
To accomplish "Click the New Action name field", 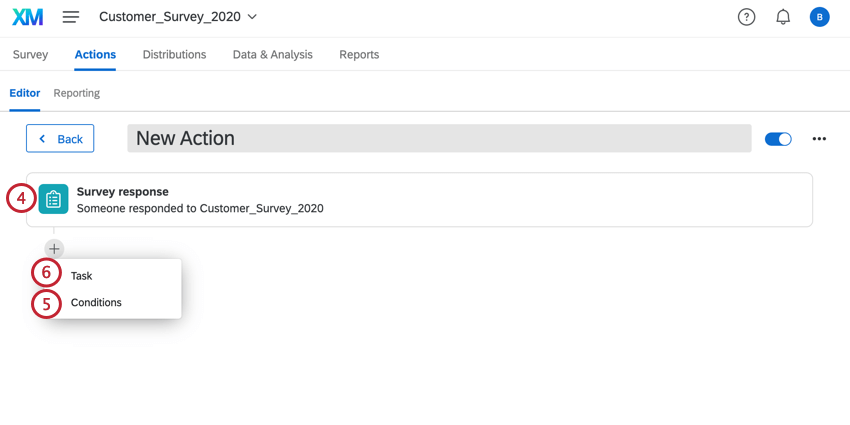I will pos(439,138).
